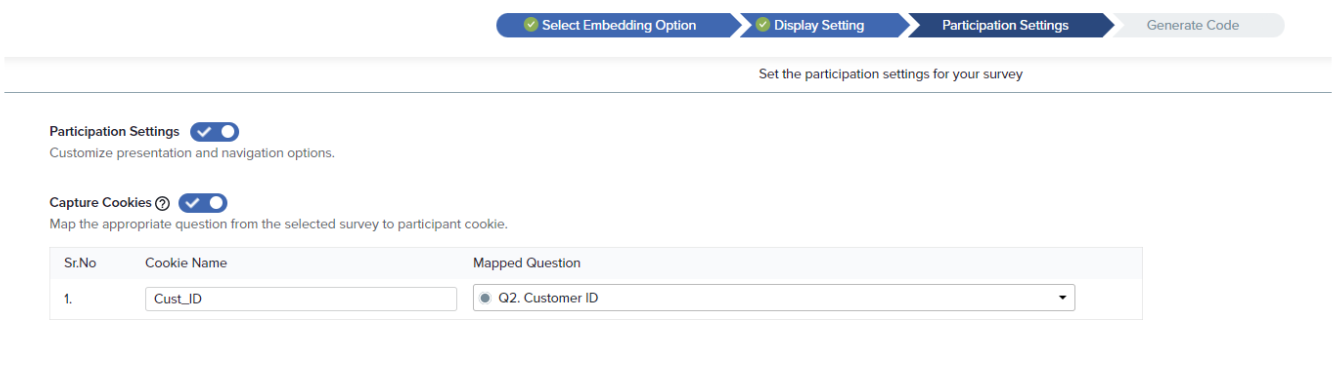Click green checkmark on Display Setting step
Viewport: 1334px width, 370px height.
point(763,25)
